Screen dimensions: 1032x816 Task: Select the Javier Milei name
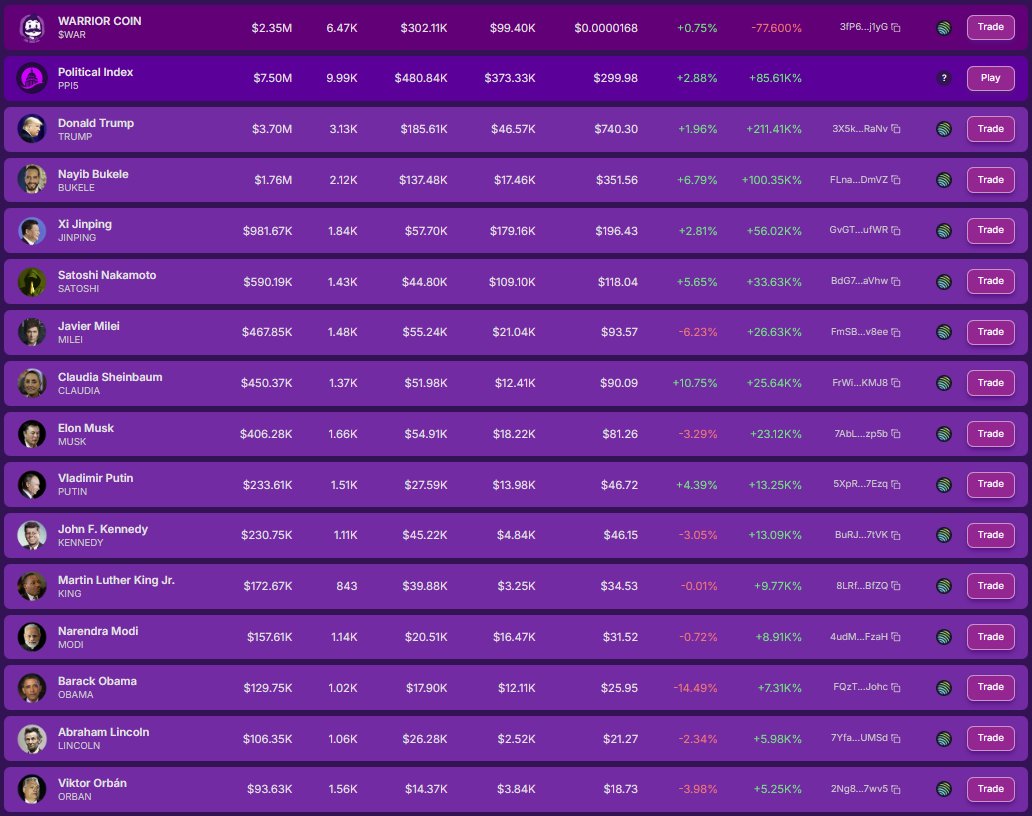(89, 326)
